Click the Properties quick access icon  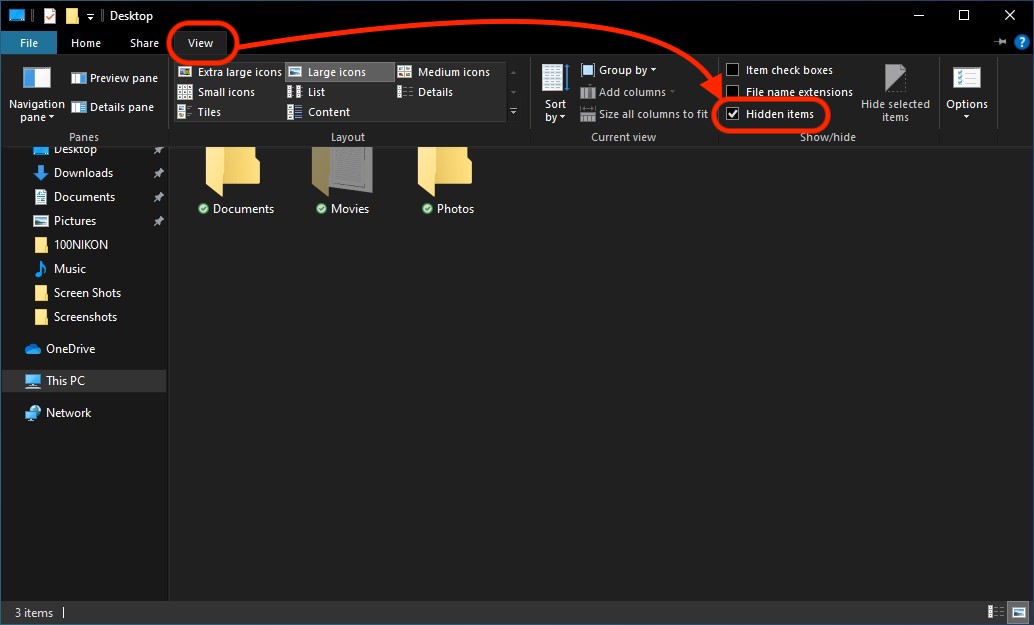tap(50, 15)
